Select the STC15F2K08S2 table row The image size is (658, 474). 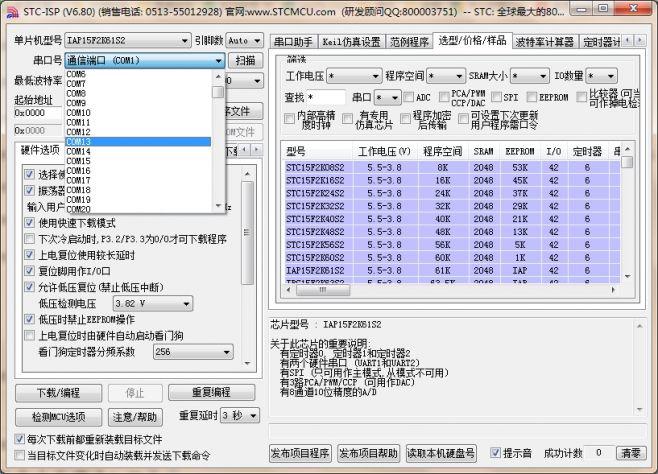[452, 167]
